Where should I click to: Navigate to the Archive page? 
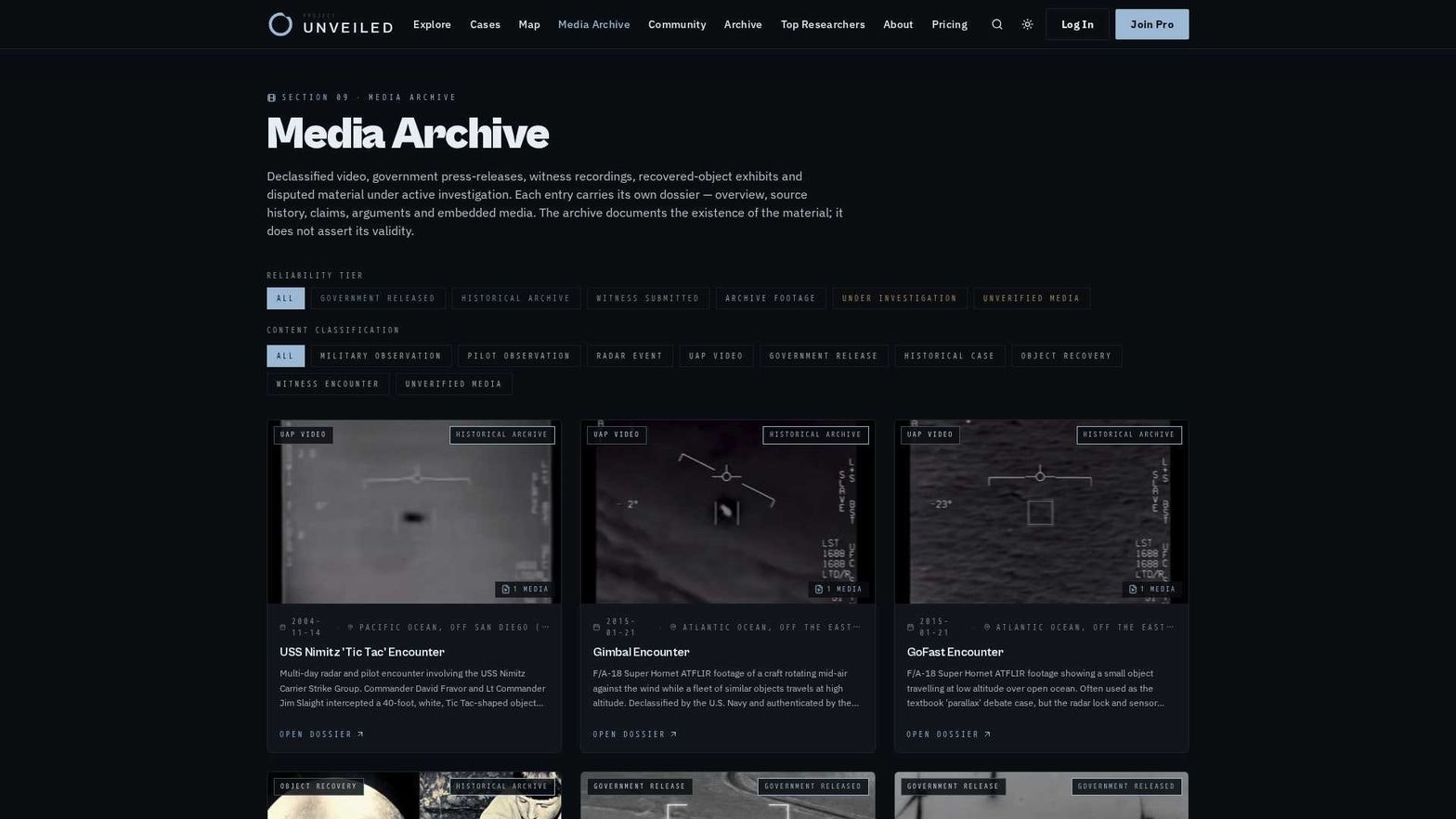pos(743,24)
